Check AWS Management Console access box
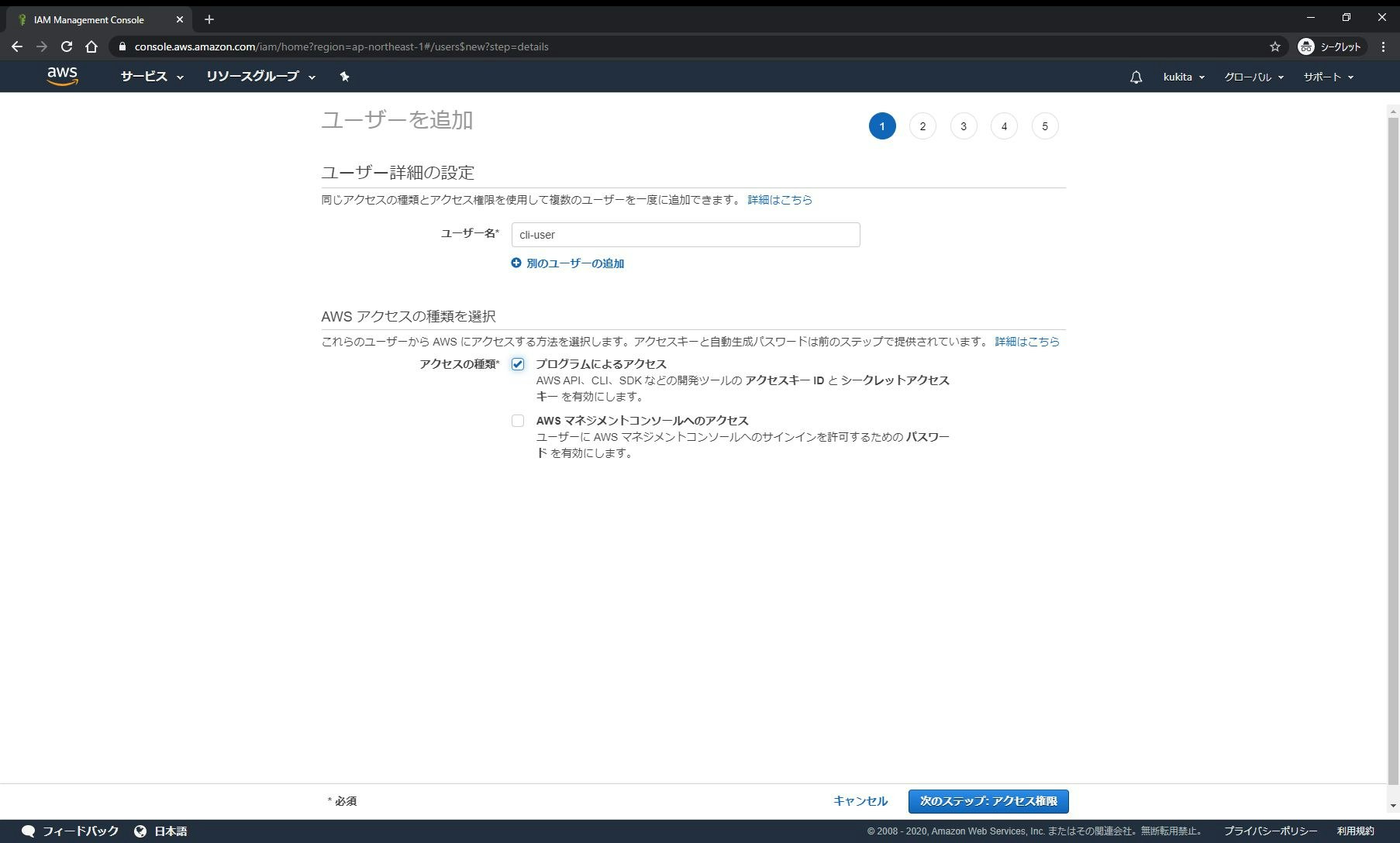Viewport: 1400px width, 843px height. 518,421
